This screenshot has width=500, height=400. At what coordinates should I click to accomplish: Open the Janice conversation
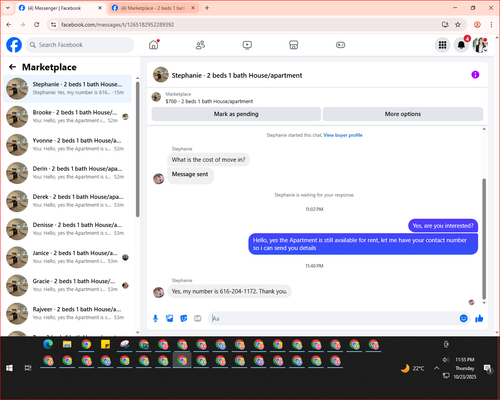(x=68, y=257)
